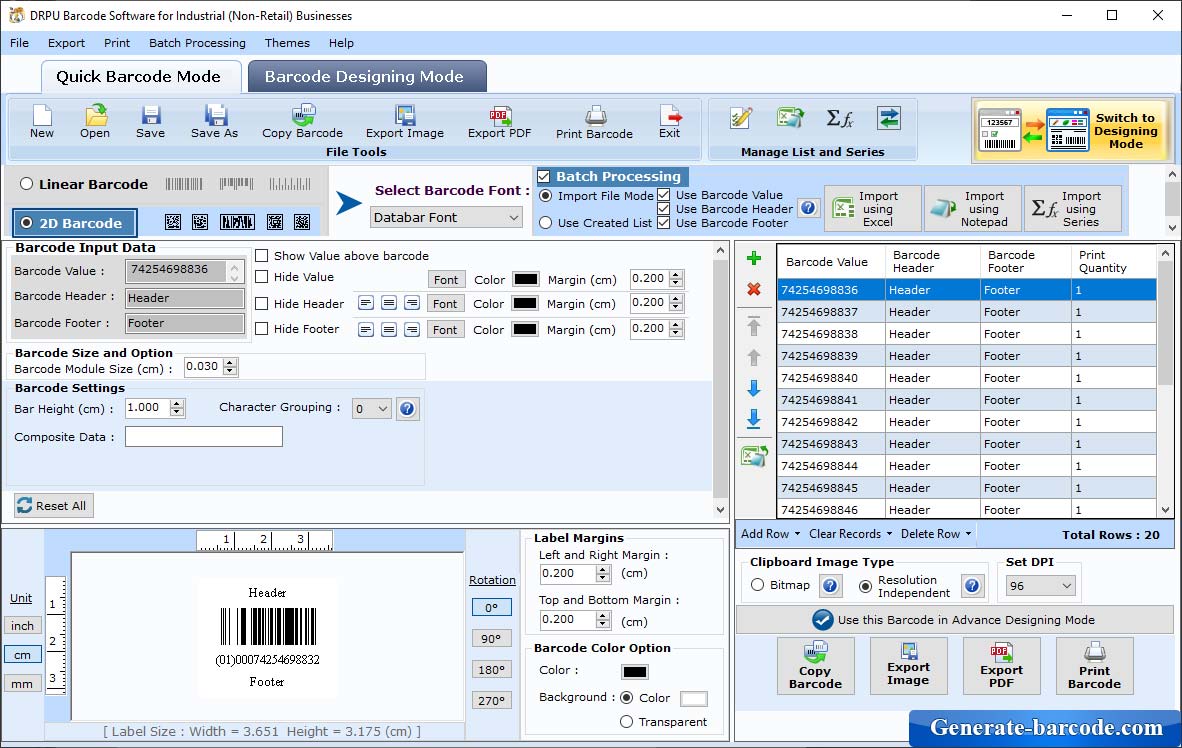Click the Save As icon

click(x=214, y=121)
